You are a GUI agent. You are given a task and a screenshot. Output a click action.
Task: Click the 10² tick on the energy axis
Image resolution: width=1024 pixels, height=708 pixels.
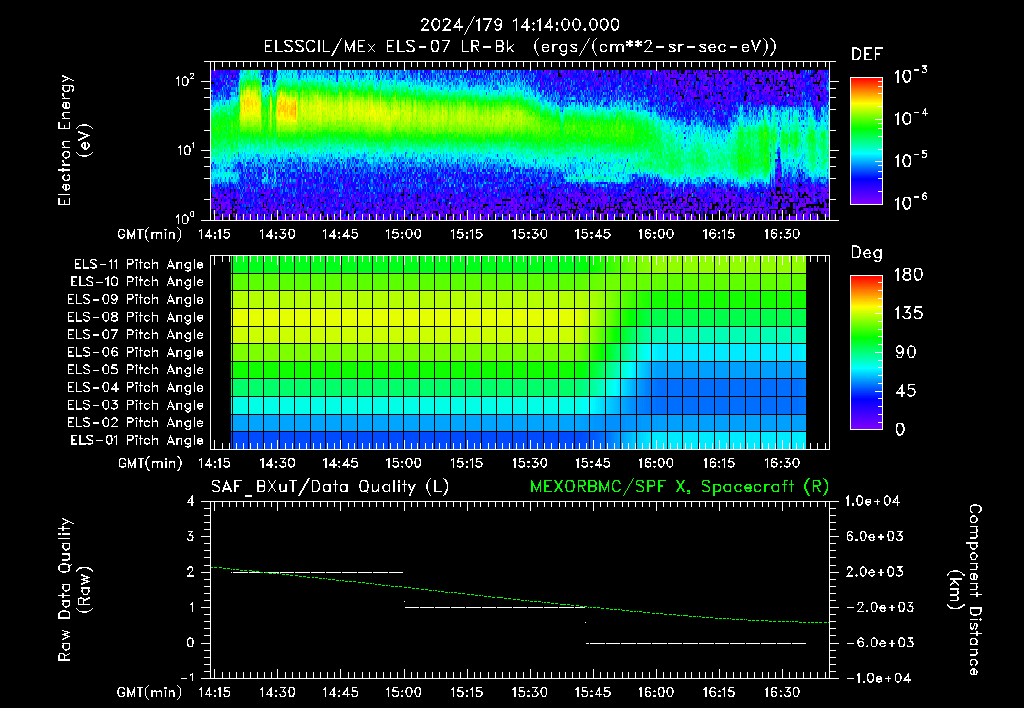(x=185, y=81)
